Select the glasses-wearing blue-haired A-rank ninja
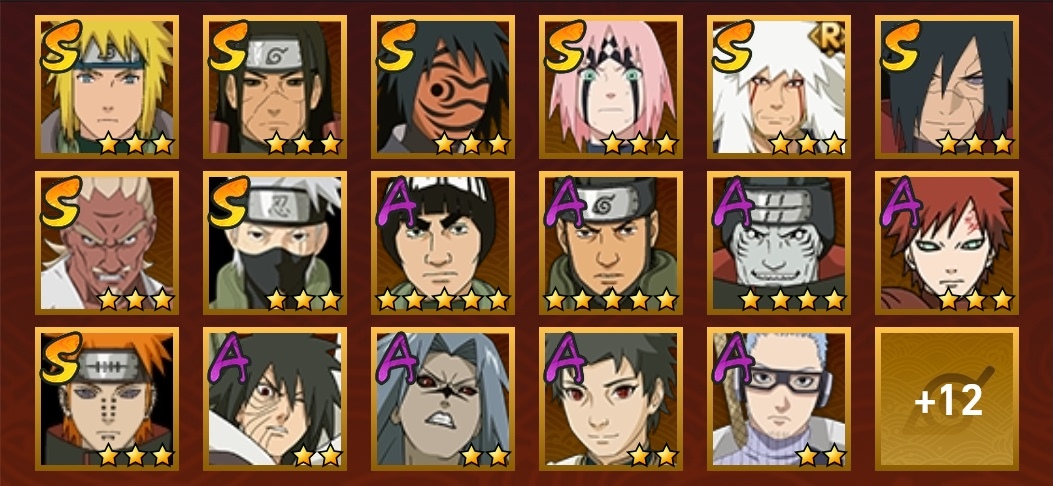 778,398
